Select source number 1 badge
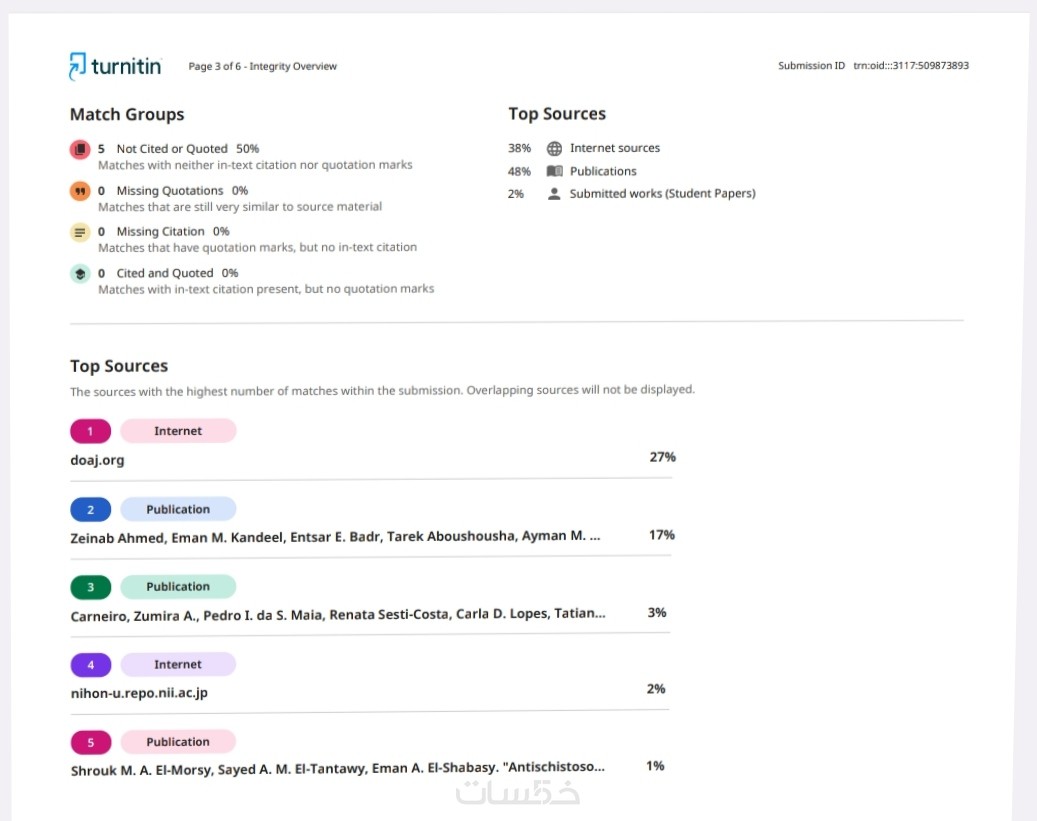The width and height of the screenshot is (1037, 821). click(91, 431)
